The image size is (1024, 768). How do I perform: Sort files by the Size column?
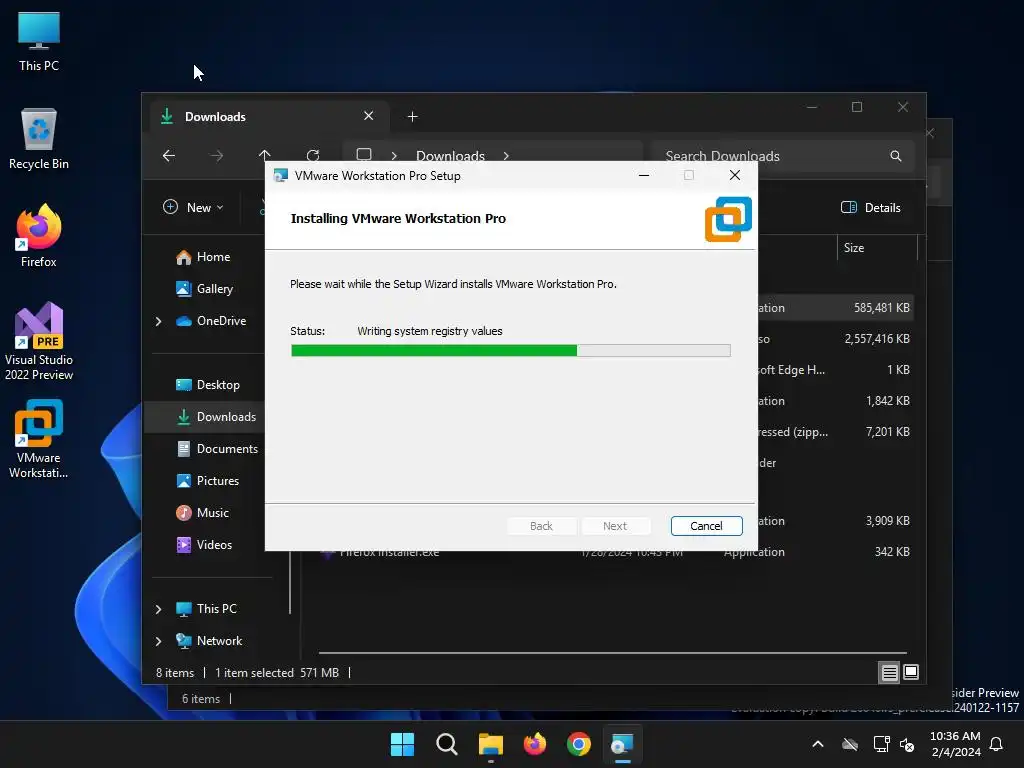click(x=877, y=248)
